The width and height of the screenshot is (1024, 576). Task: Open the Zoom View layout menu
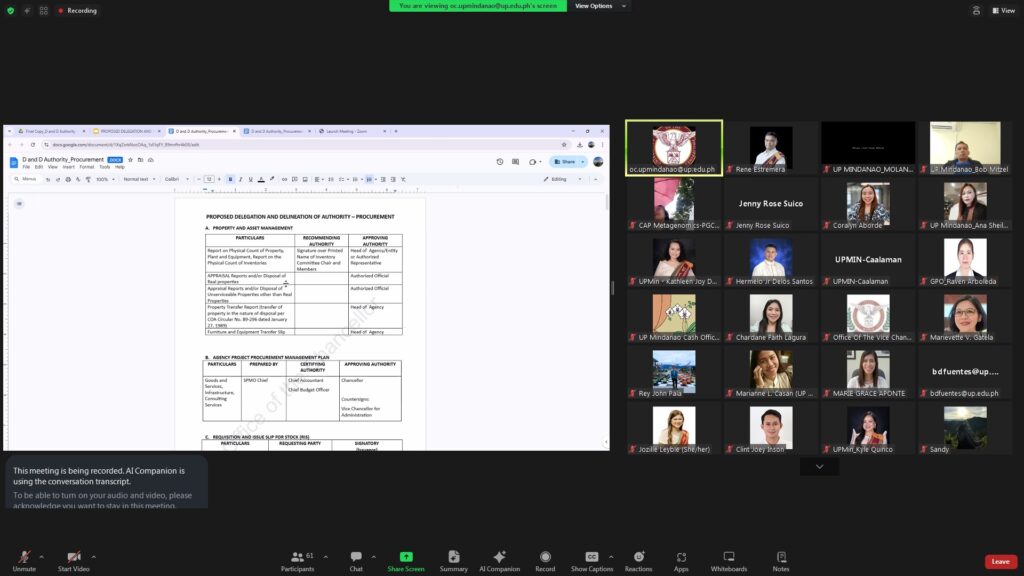[1004, 10]
